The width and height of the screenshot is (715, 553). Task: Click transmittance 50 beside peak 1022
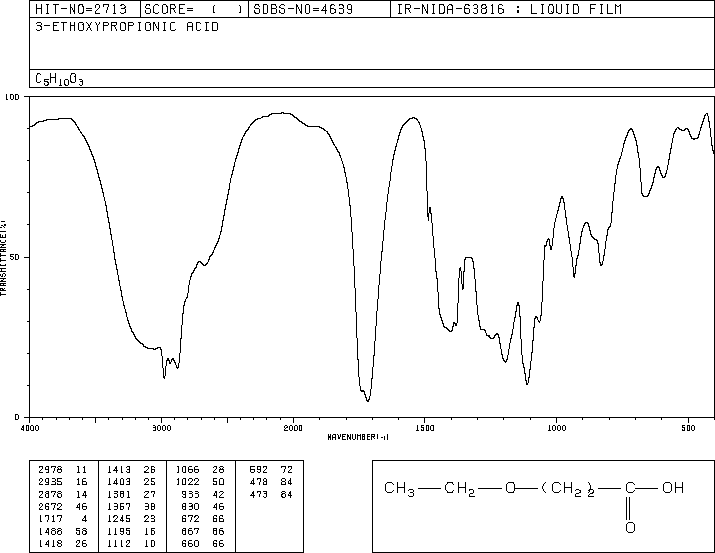pos(218,482)
